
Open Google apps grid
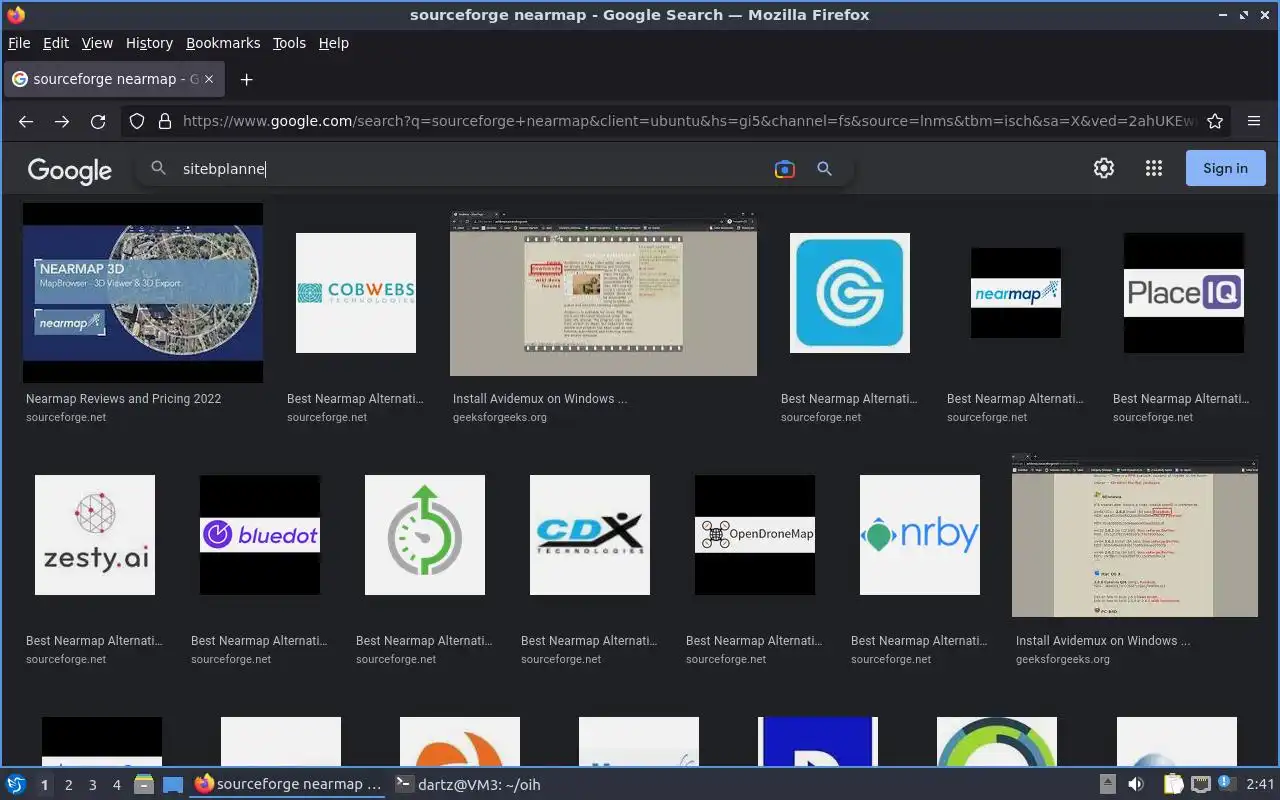pyautogui.click(x=1154, y=168)
